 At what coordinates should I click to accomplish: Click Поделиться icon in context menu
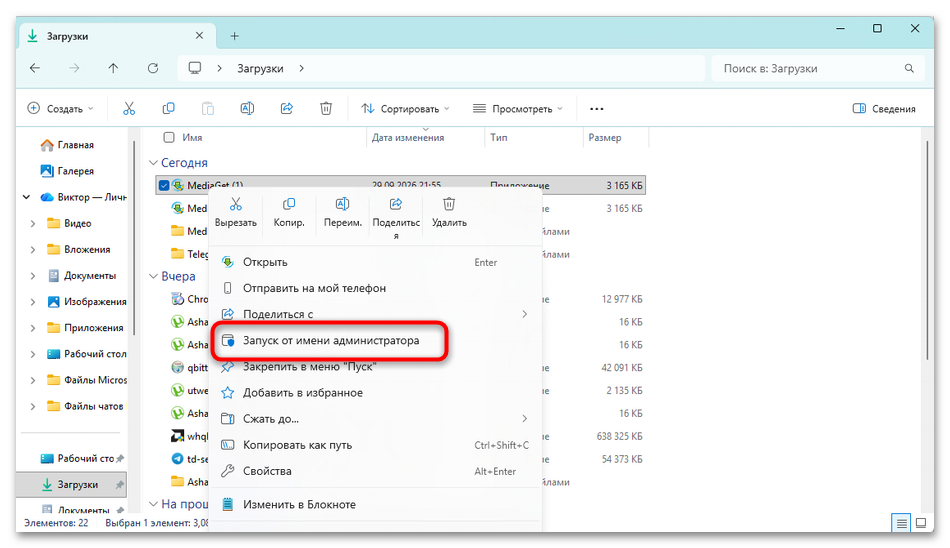tap(396, 204)
